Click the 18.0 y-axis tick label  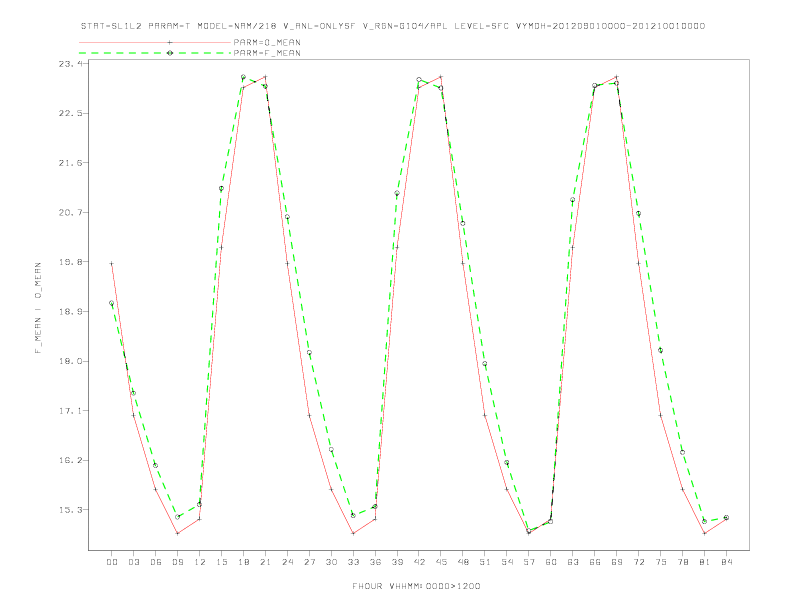tap(69, 361)
